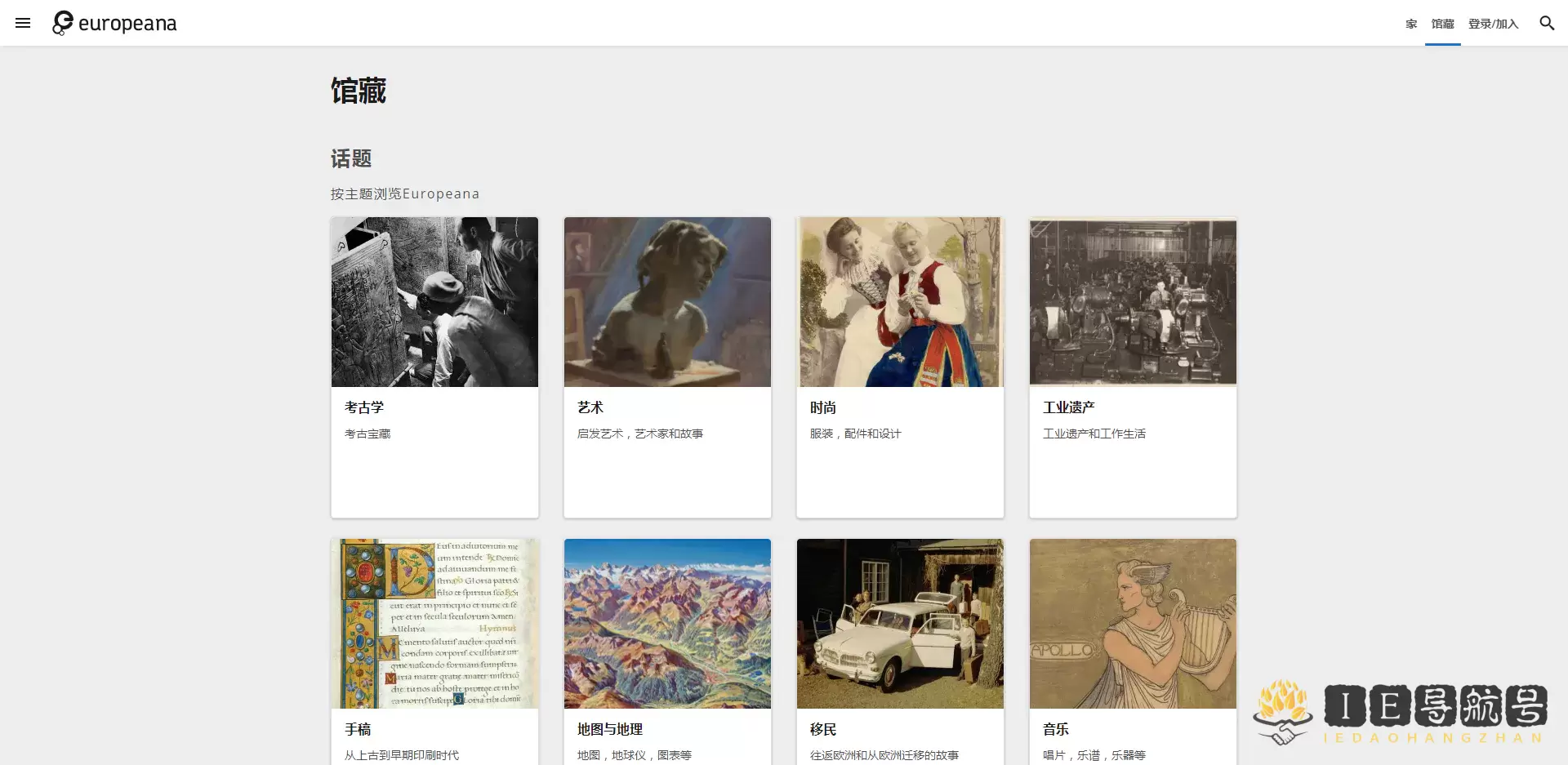
Task: Open the 移民 topic page
Action: [822, 728]
